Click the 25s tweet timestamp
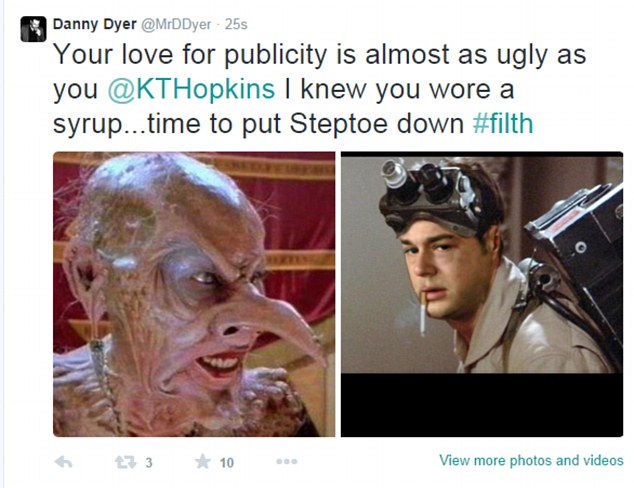The image size is (634, 488). coord(236,24)
